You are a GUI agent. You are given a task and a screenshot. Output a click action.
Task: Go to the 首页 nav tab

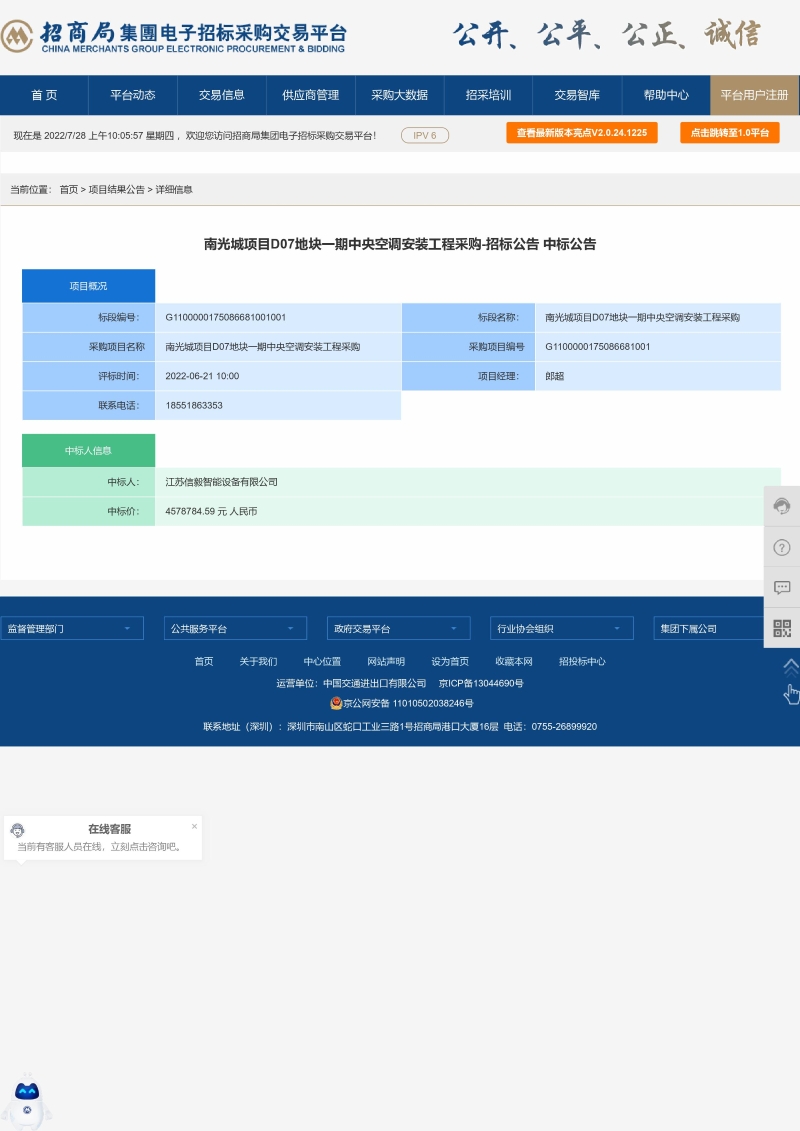point(44,95)
